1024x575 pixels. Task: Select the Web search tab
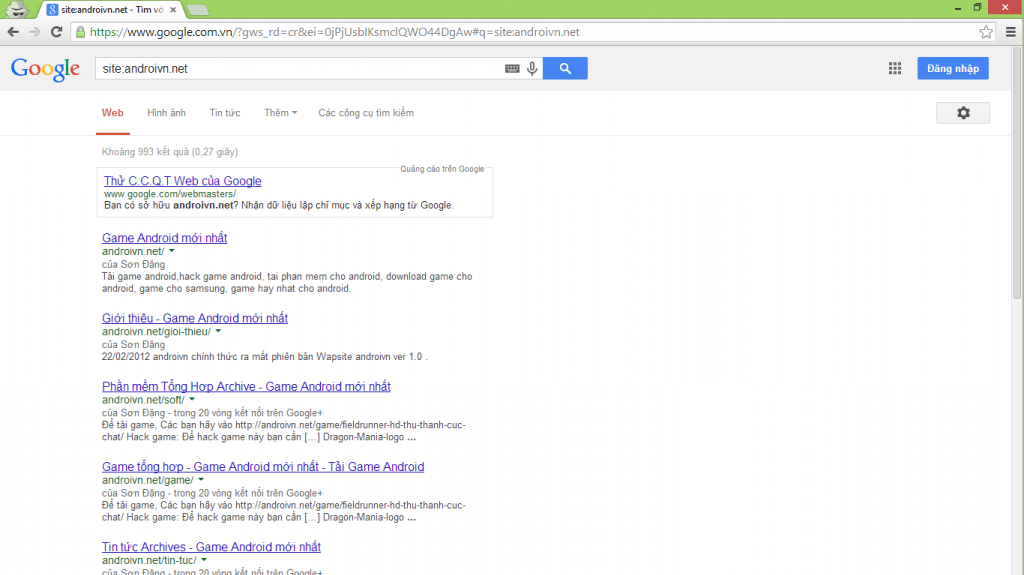point(112,113)
